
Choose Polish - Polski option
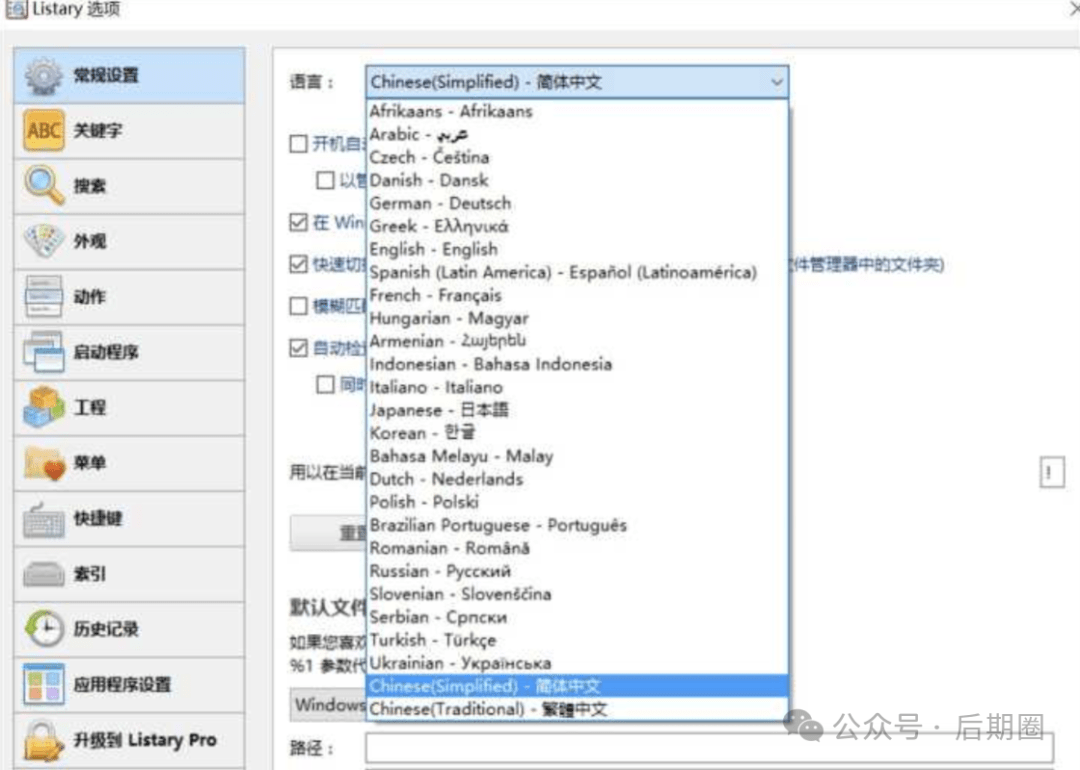[577, 502]
